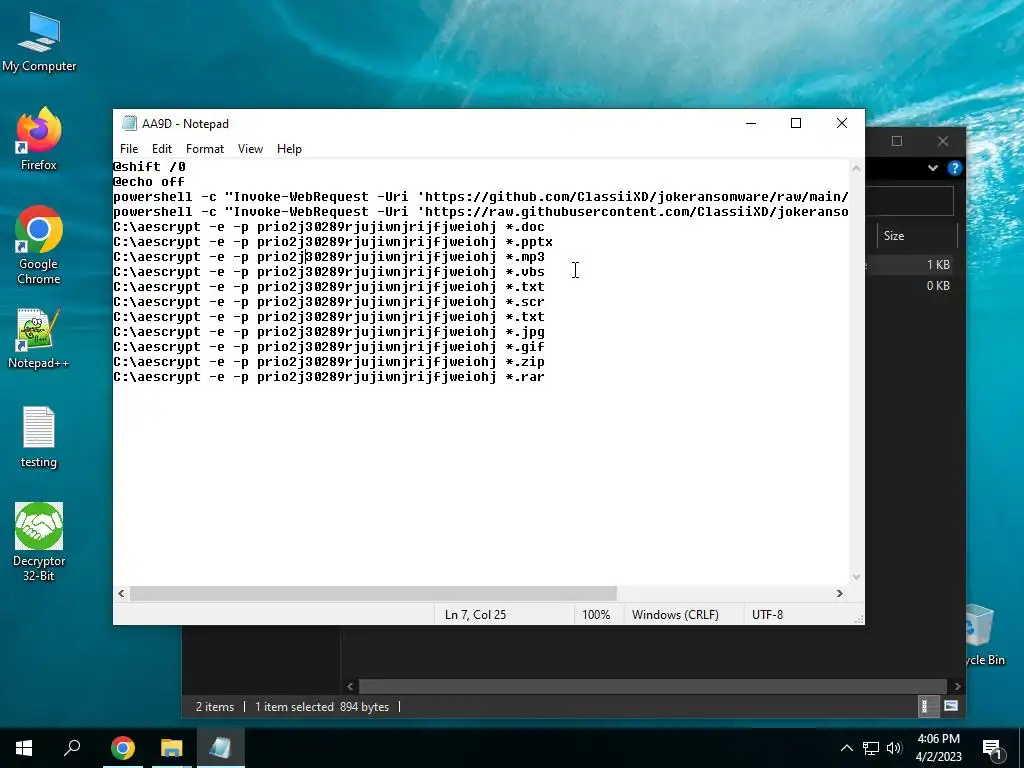Open the Help menu in Notepad
Viewport: 1024px width, 768px height.
[289, 149]
